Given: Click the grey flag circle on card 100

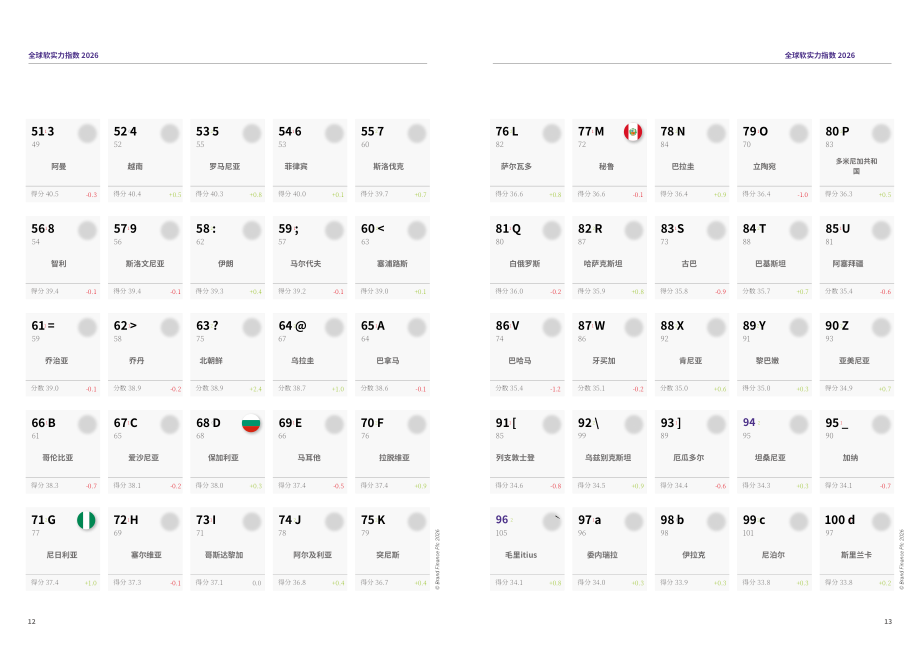Looking at the screenshot, I should click(x=881, y=521).
